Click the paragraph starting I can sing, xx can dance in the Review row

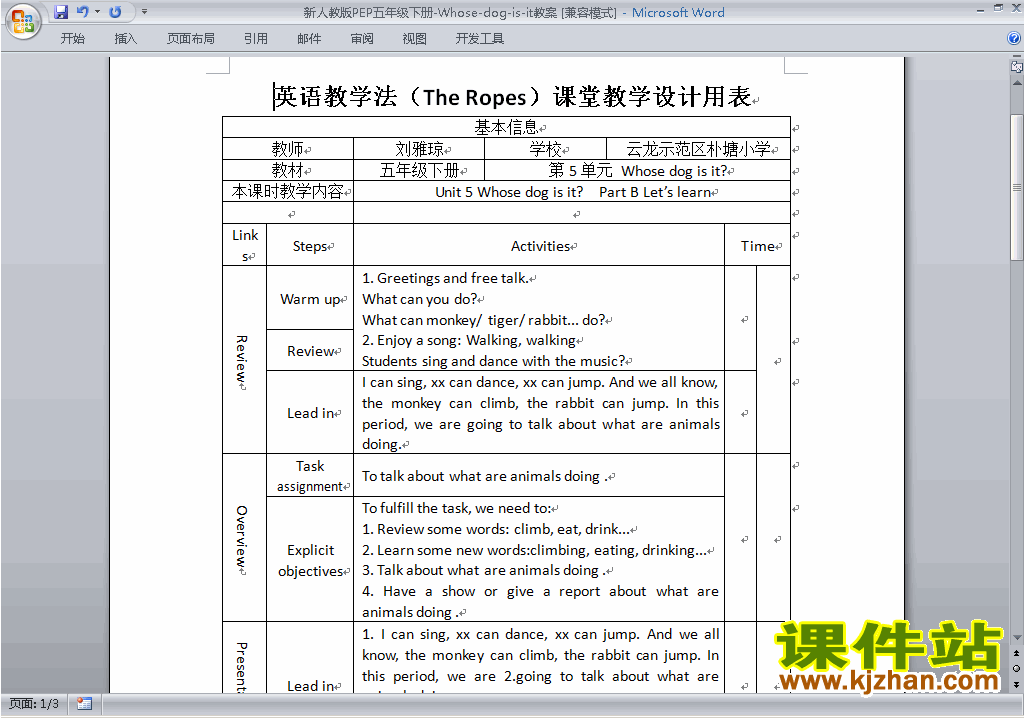tap(540, 413)
